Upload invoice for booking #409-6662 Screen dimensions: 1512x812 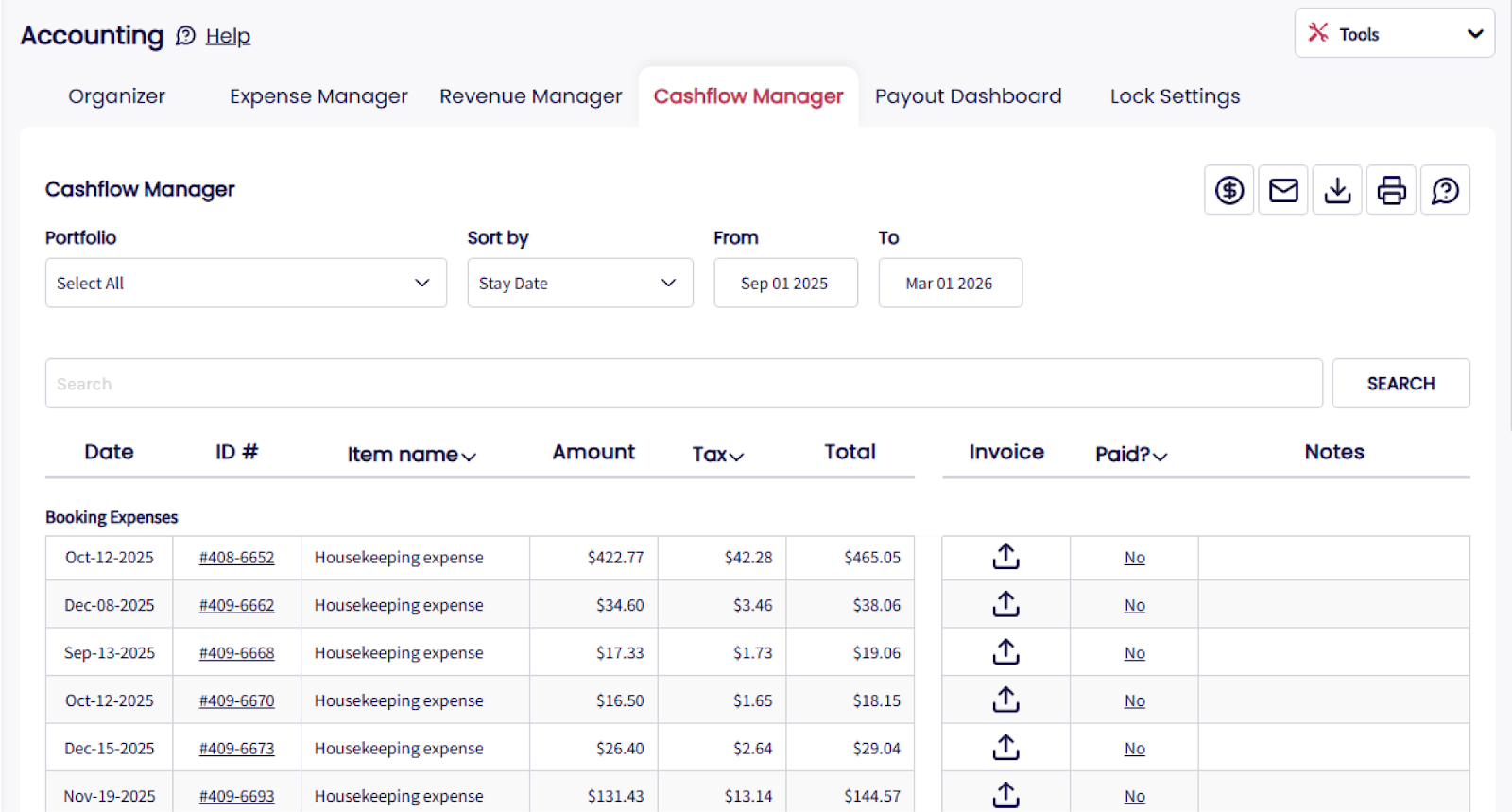pos(1006,604)
